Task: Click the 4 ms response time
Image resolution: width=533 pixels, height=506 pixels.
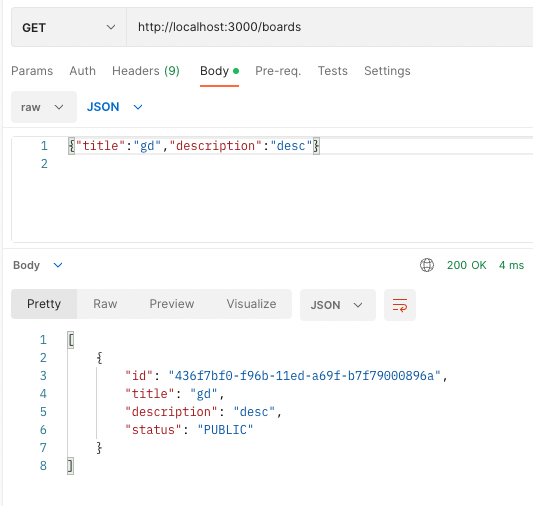Action: click(511, 265)
